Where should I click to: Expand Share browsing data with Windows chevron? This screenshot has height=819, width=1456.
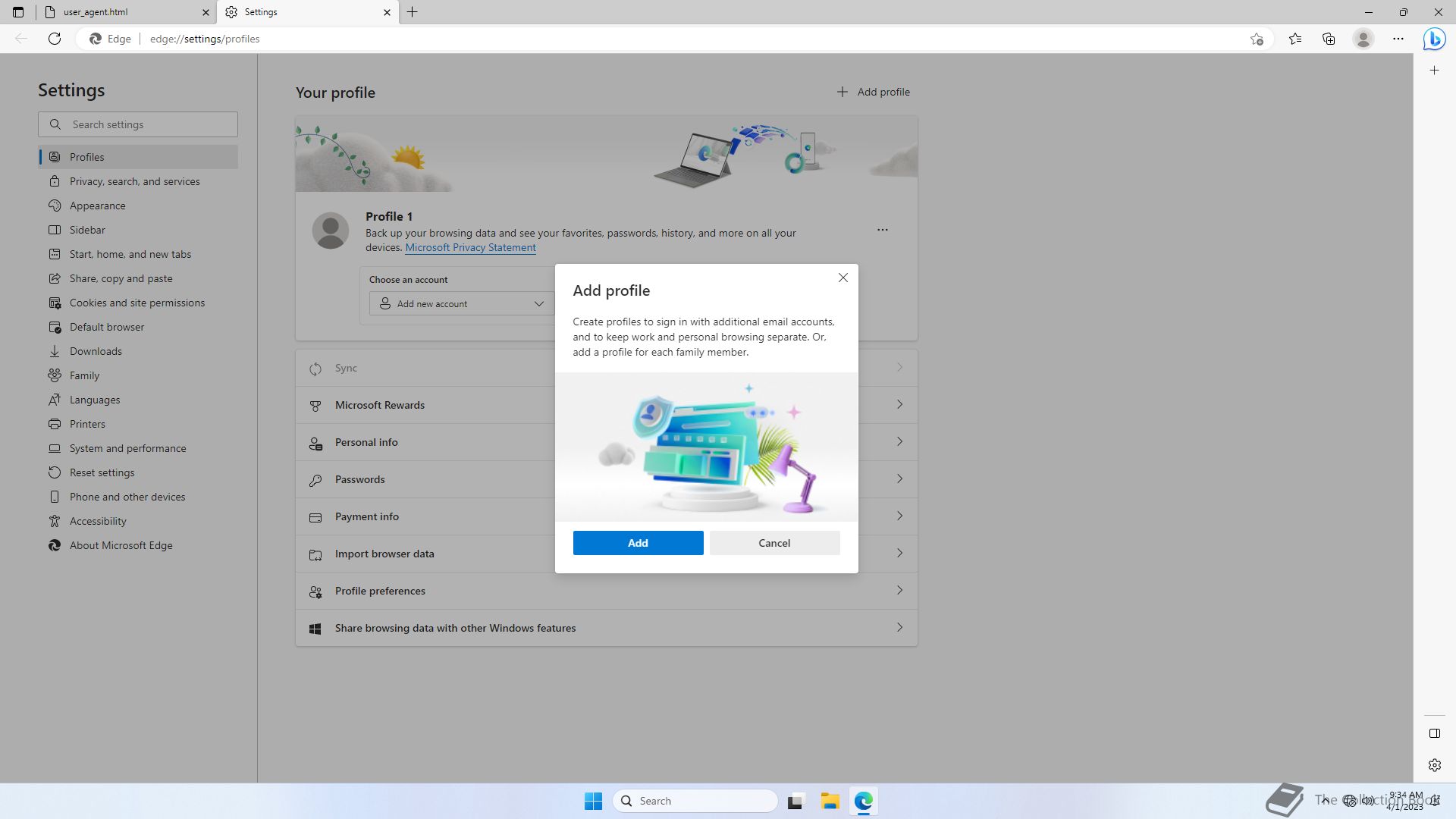coord(899,628)
